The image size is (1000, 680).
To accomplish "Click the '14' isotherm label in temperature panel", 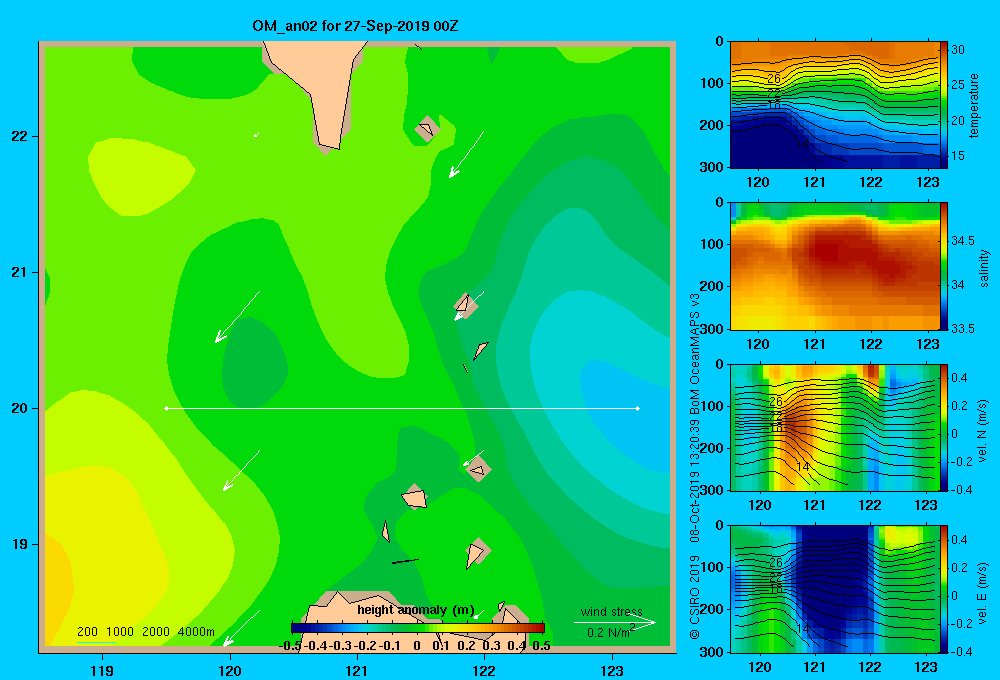I will point(802,144).
